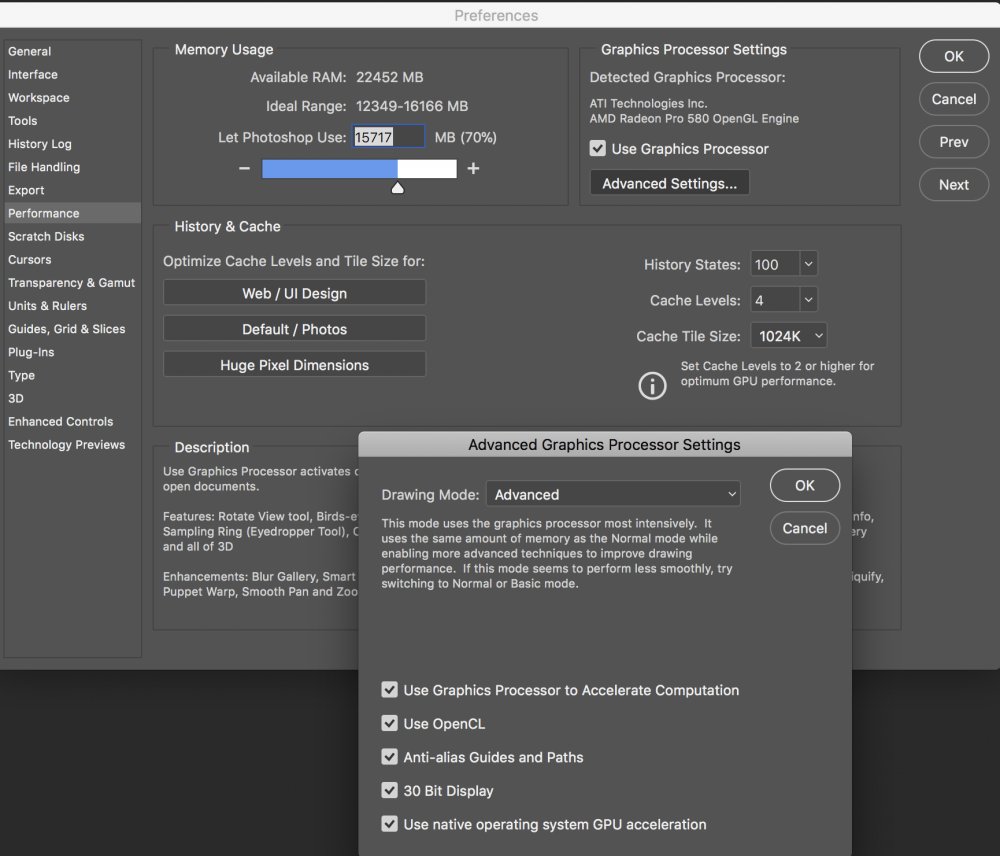
Task: Click the Let Photoshop Use memory field
Action: pyautogui.click(x=388, y=137)
